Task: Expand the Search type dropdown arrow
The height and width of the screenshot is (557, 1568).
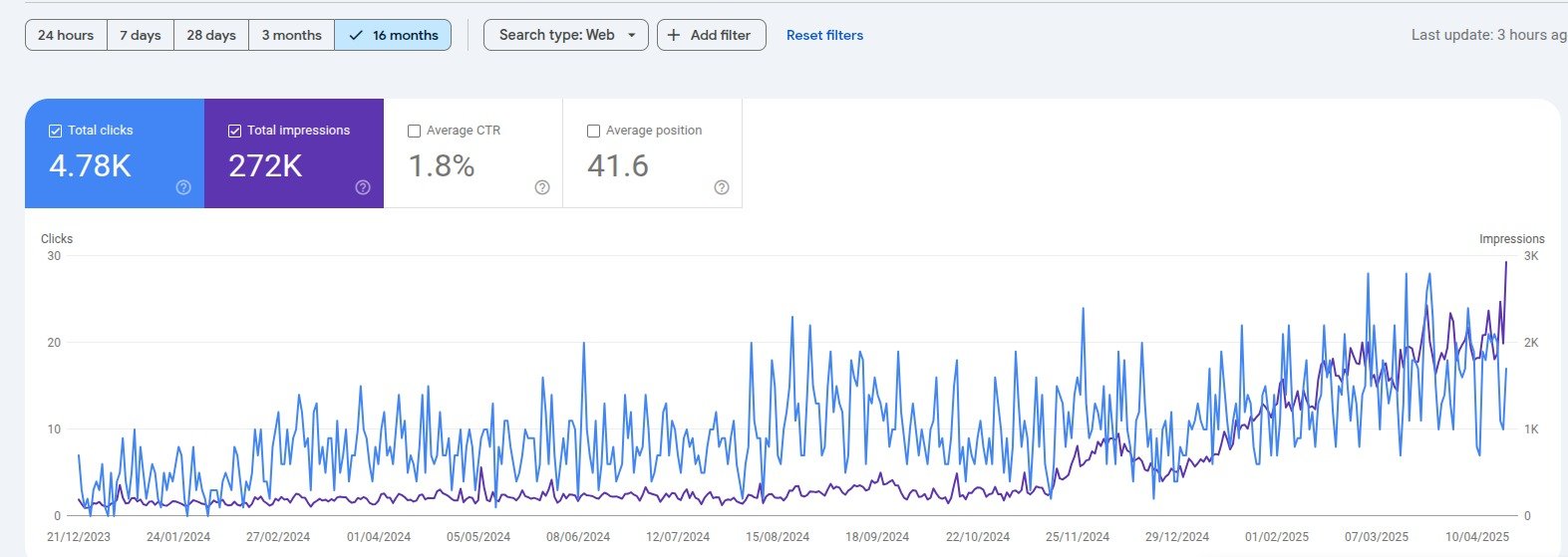Action: click(x=631, y=35)
